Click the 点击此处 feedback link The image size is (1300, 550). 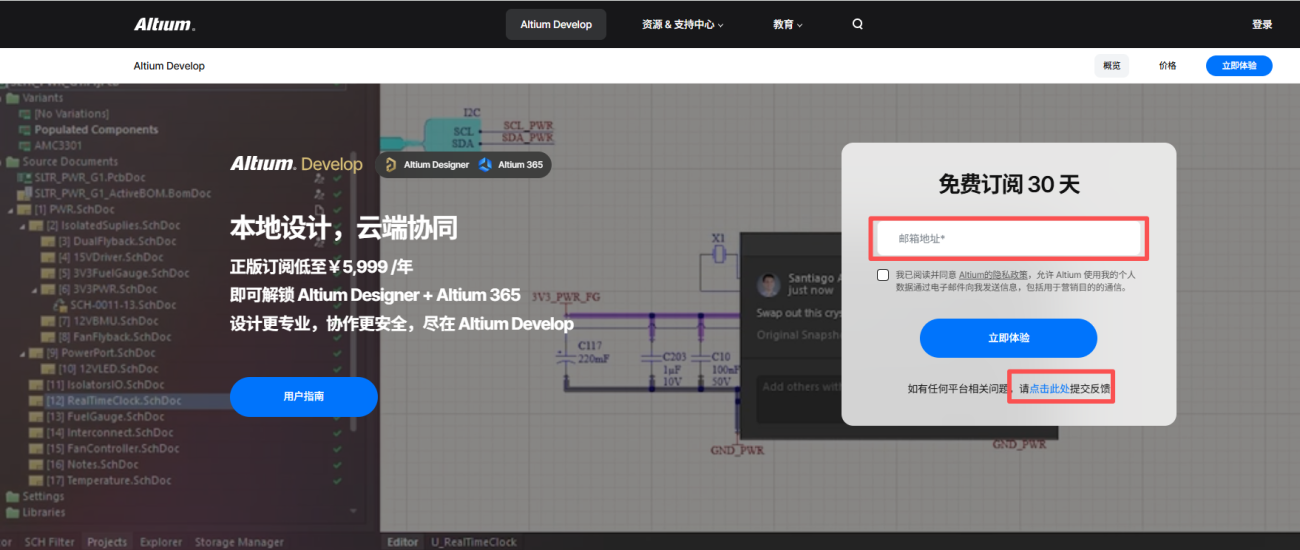click(1049, 389)
